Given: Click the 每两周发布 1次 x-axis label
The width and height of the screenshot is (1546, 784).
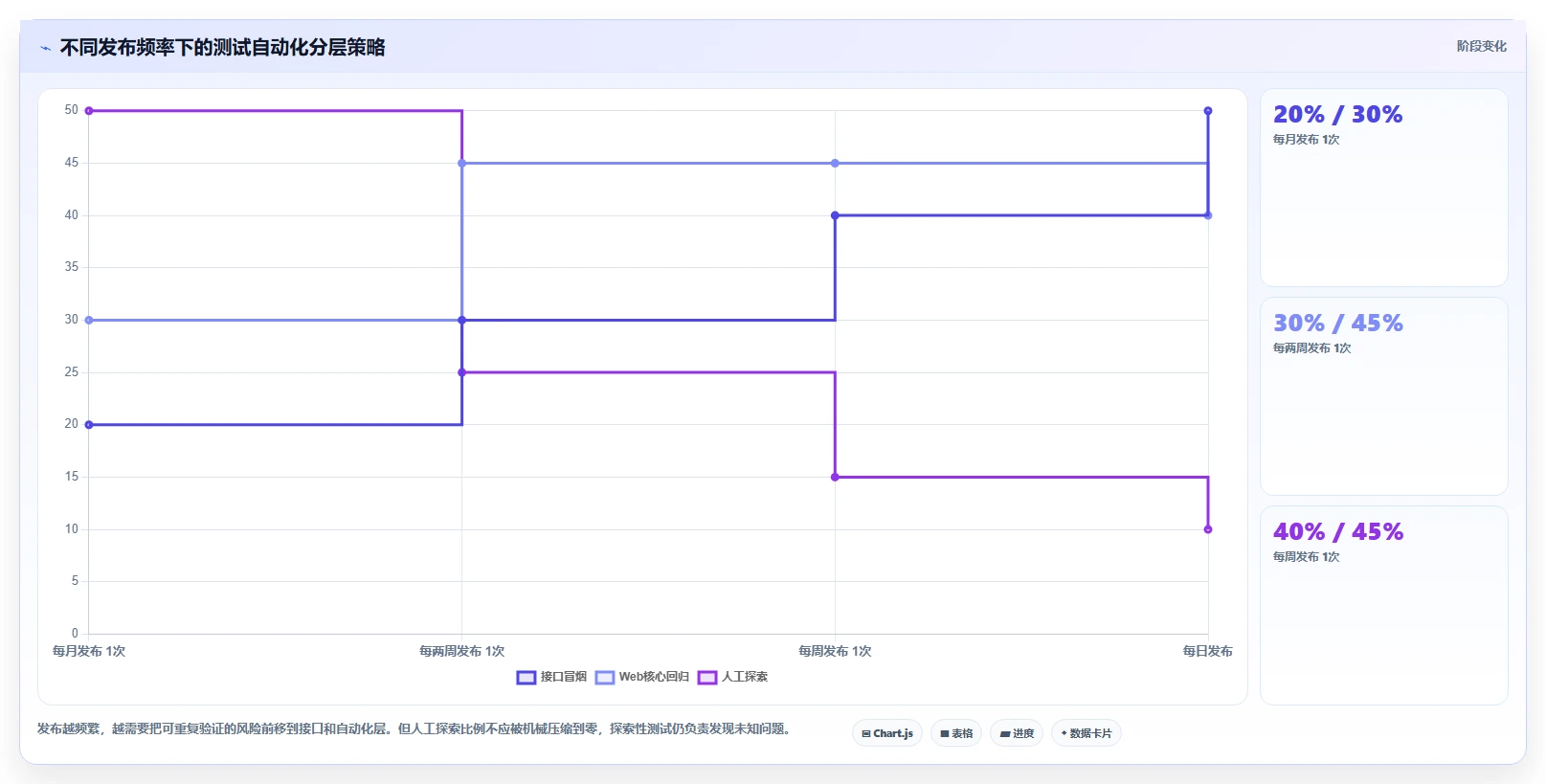Looking at the screenshot, I should pos(462,651).
